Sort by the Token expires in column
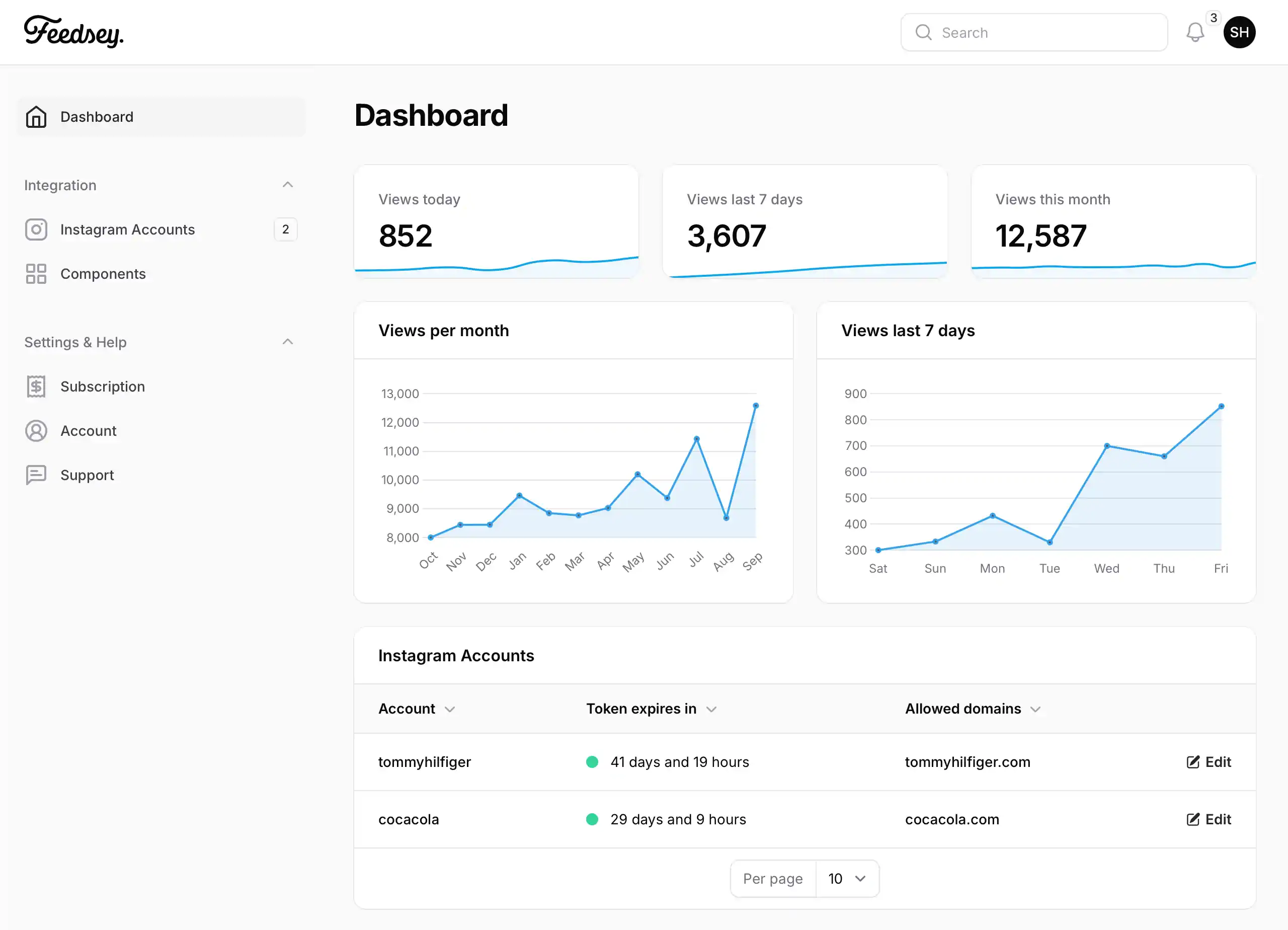 (x=652, y=709)
